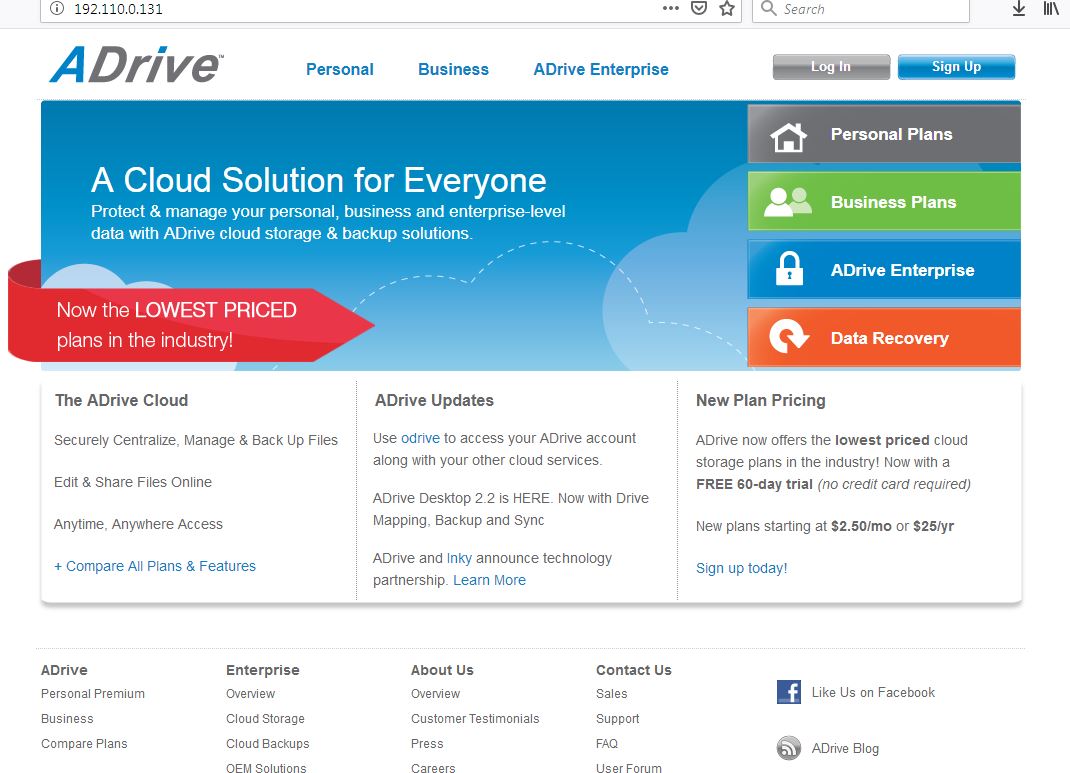Click the magnifier icon in search box
The height and width of the screenshot is (773, 1070).
coord(768,9)
